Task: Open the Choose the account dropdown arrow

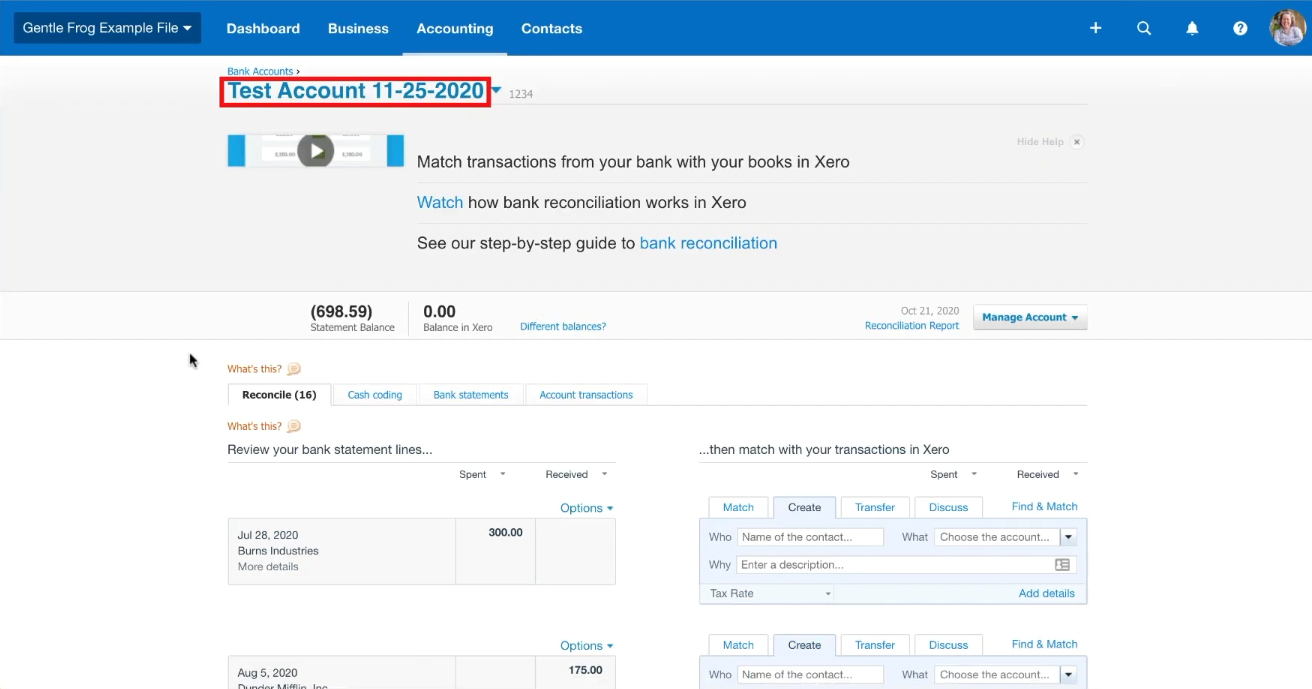Action: point(1068,537)
